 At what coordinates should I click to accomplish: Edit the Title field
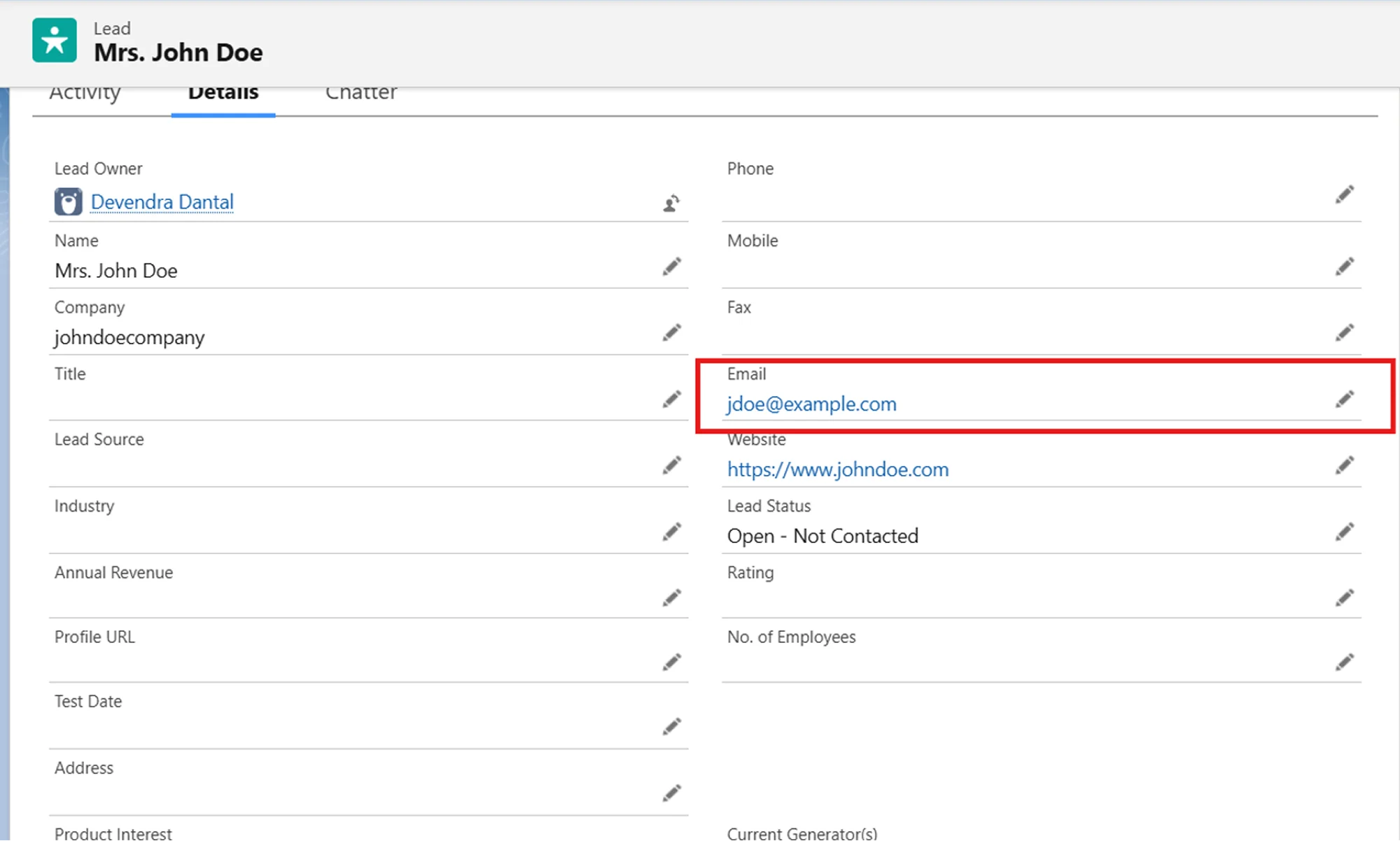671,400
